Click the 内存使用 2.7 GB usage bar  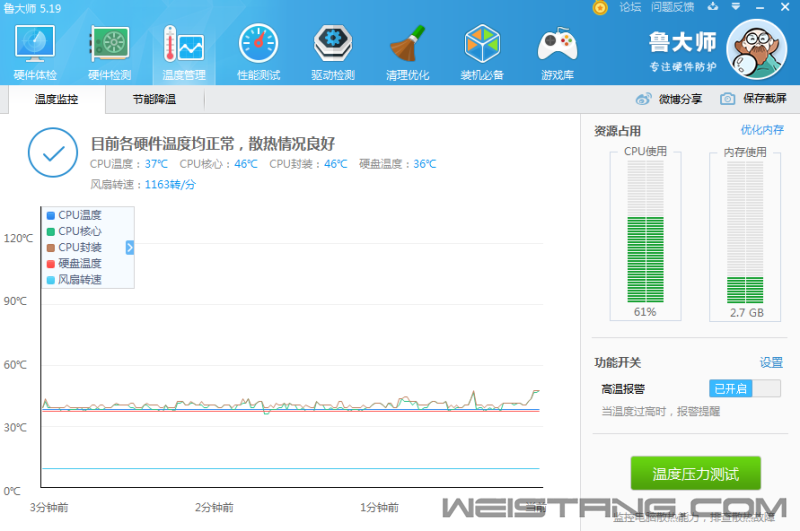point(745,232)
